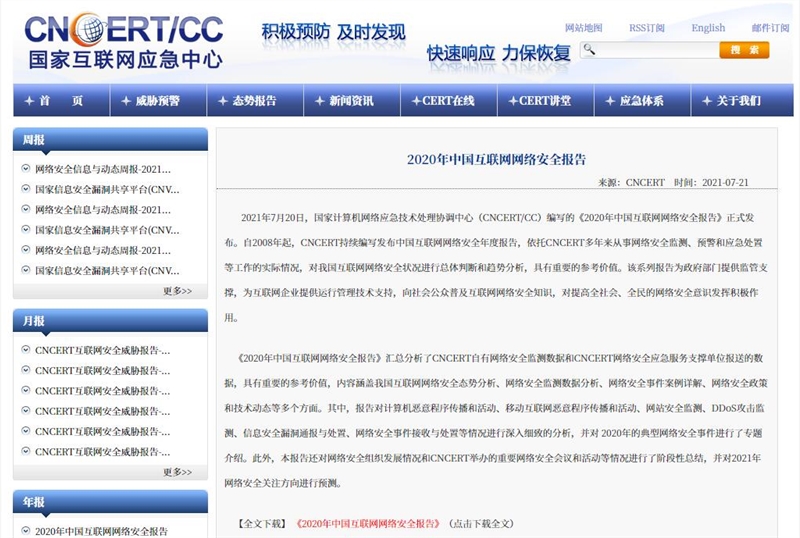Open the 威胁预警 navigation menu

coord(158,101)
